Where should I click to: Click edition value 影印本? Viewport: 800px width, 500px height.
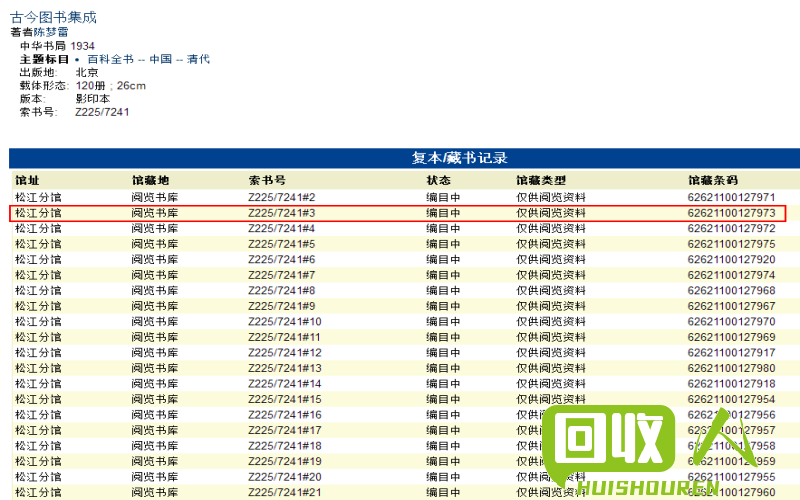pyautogui.click(x=93, y=98)
